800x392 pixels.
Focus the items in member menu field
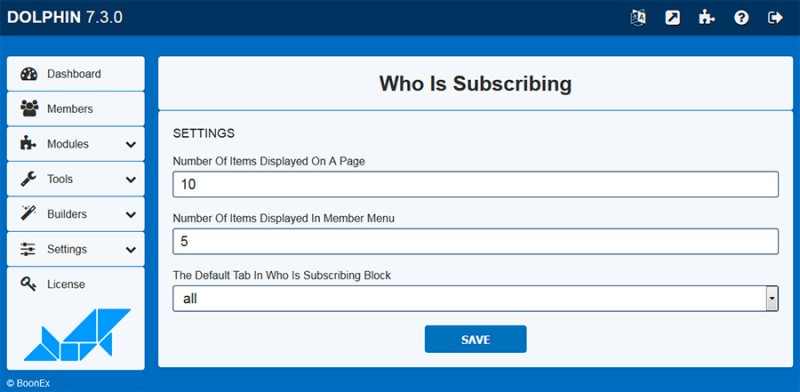[476, 241]
